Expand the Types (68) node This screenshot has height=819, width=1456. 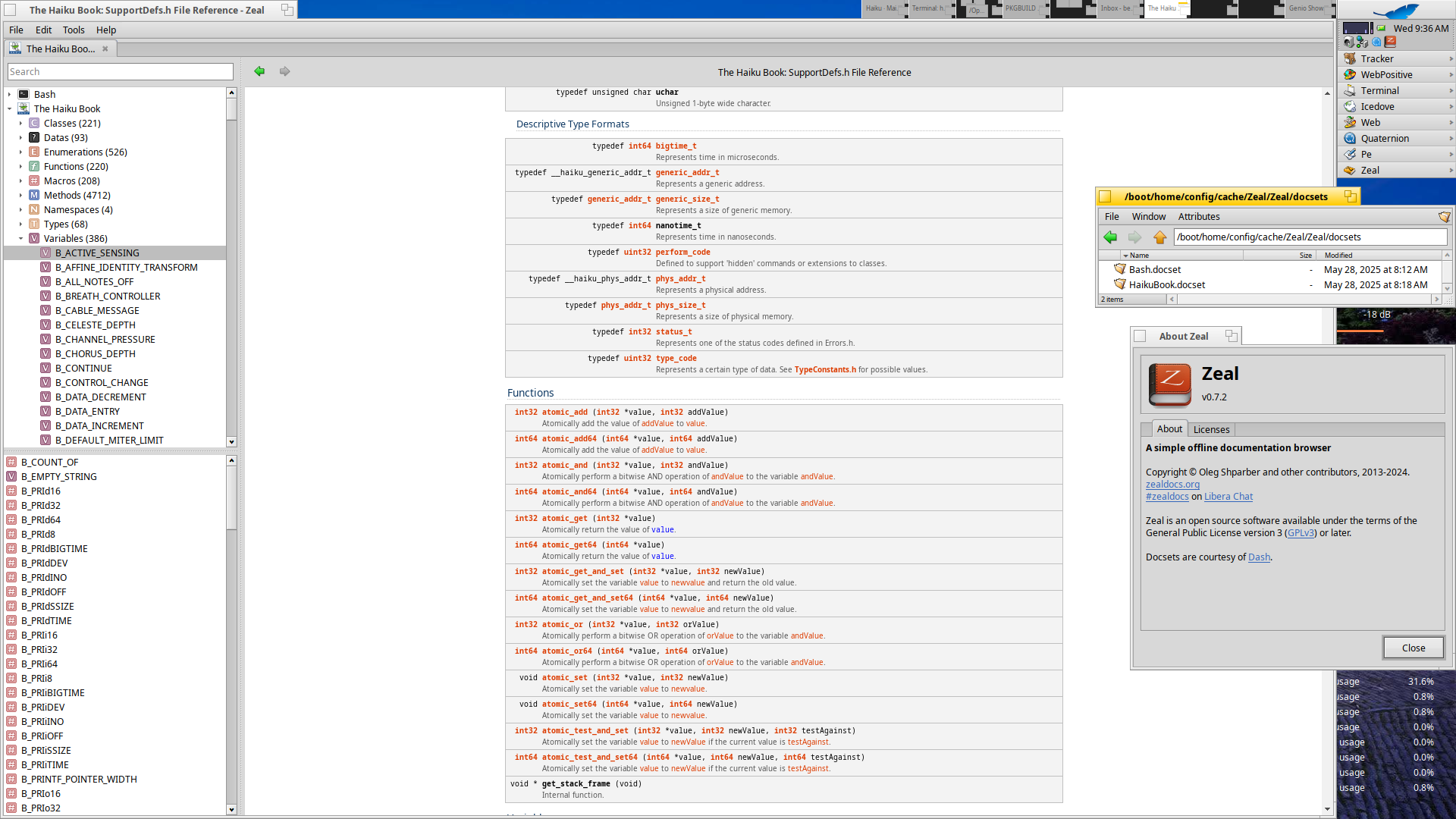(x=20, y=224)
